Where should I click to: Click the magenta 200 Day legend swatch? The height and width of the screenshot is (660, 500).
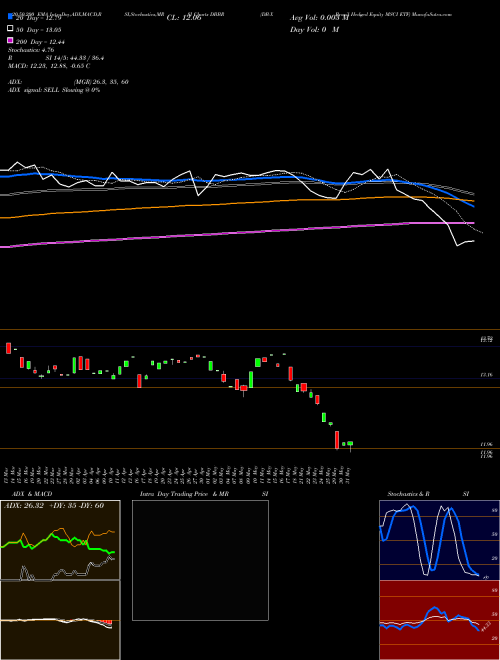tap(10, 40)
